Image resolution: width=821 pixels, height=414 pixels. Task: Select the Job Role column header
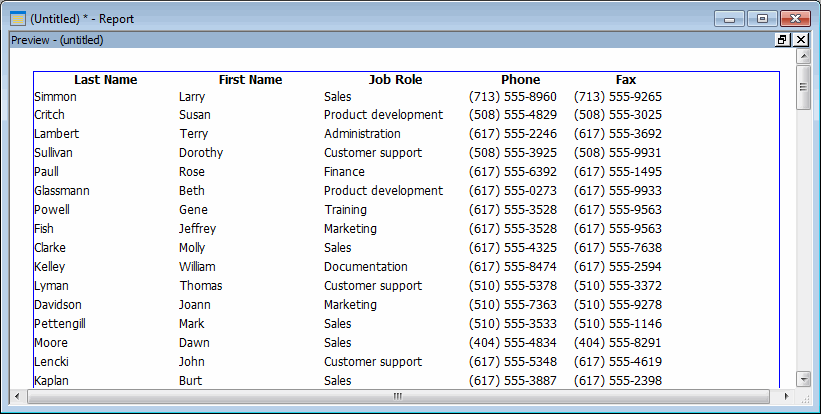[x=395, y=80]
